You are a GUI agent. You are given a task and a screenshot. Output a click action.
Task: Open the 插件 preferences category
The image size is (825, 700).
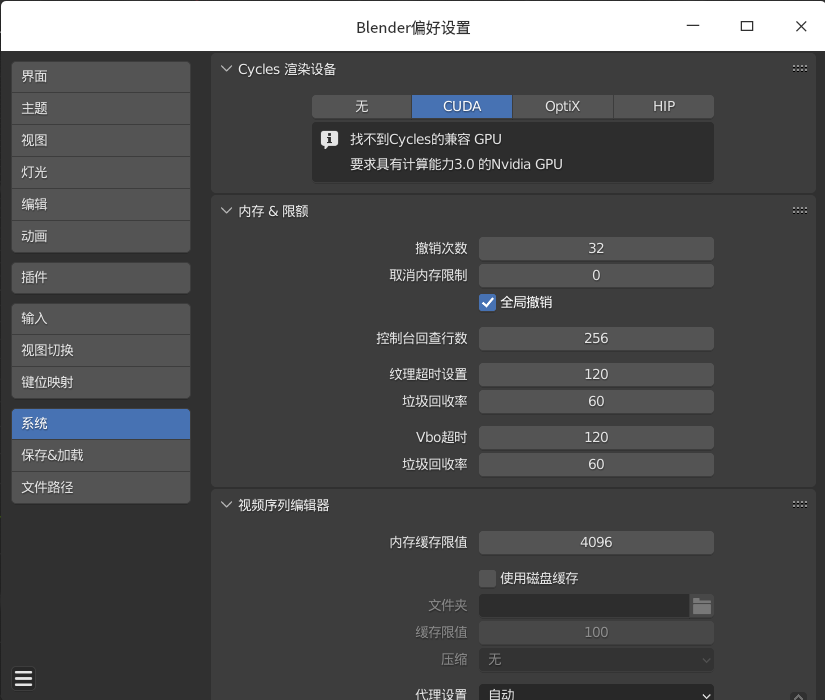pyautogui.click(x=100, y=277)
